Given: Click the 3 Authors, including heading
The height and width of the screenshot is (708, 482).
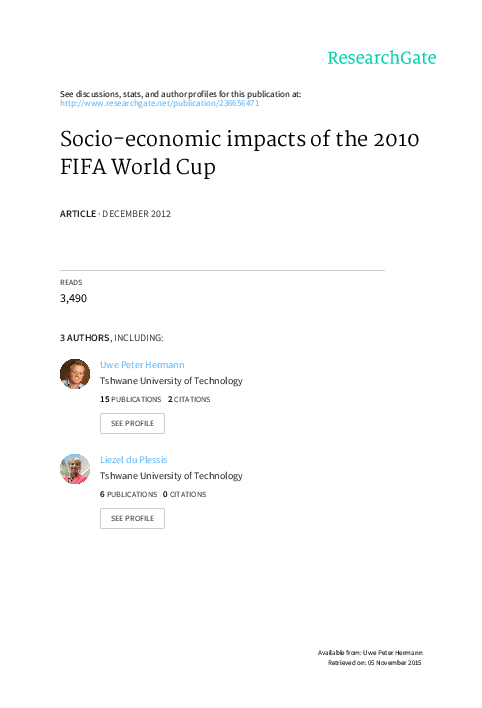Looking at the screenshot, I should [x=112, y=338].
